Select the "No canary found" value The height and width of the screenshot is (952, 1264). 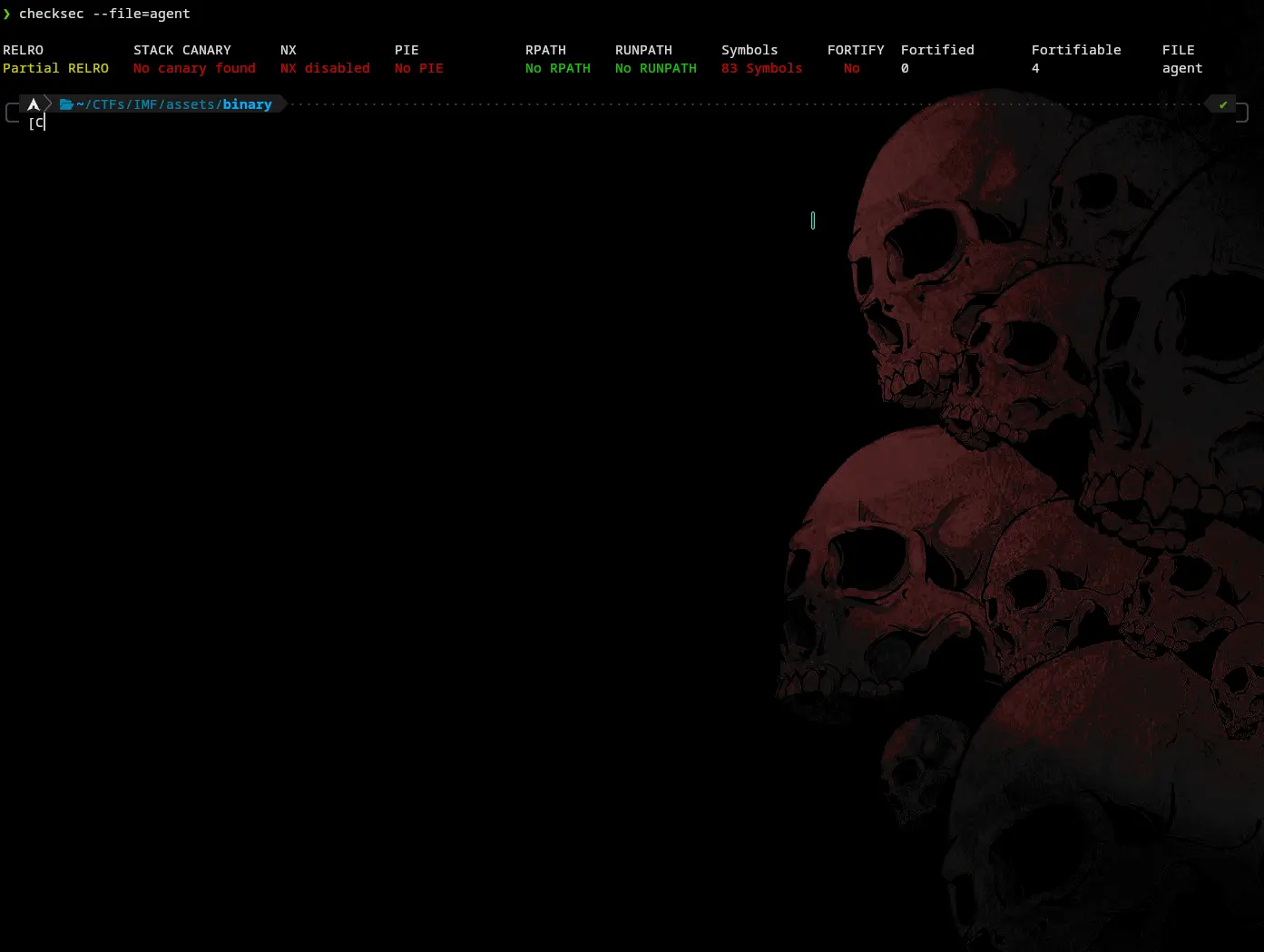pyautogui.click(x=194, y=68)
